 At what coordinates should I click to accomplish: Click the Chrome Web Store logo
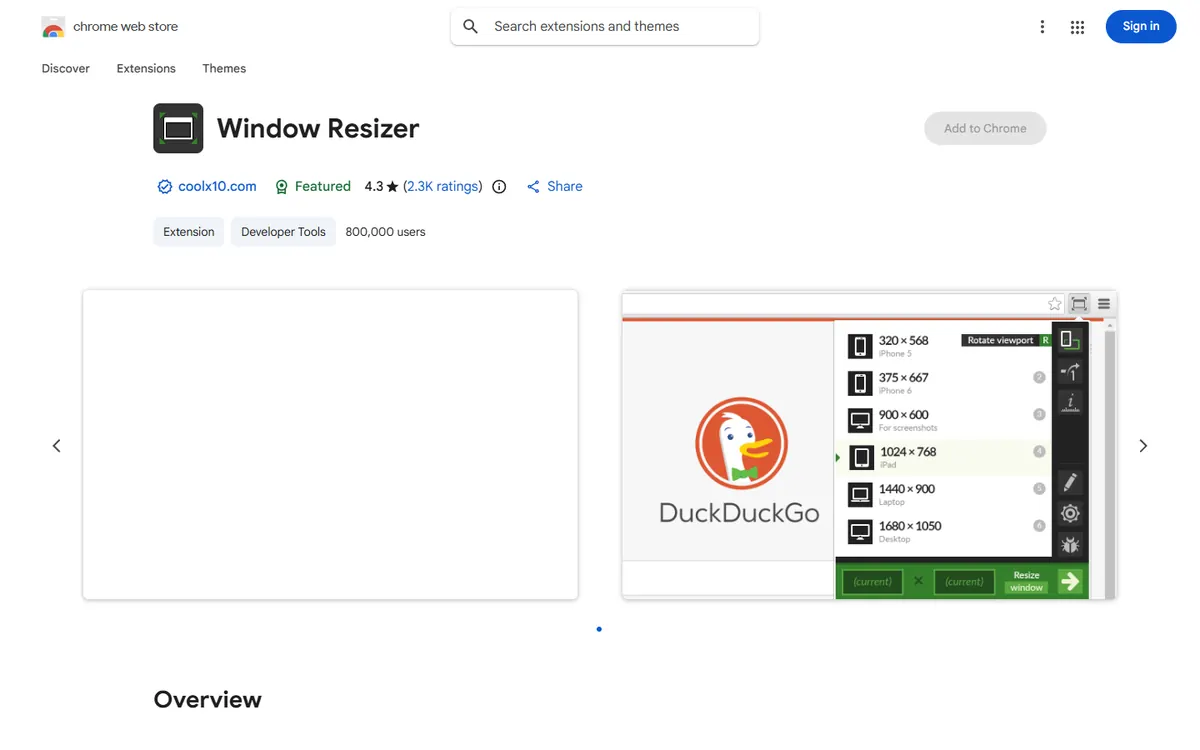[x=53, y=27]
